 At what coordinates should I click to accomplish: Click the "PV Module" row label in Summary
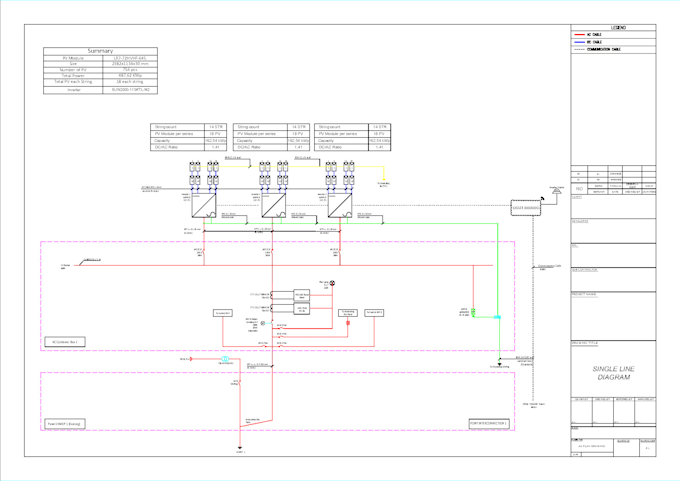tap(73, 58)
